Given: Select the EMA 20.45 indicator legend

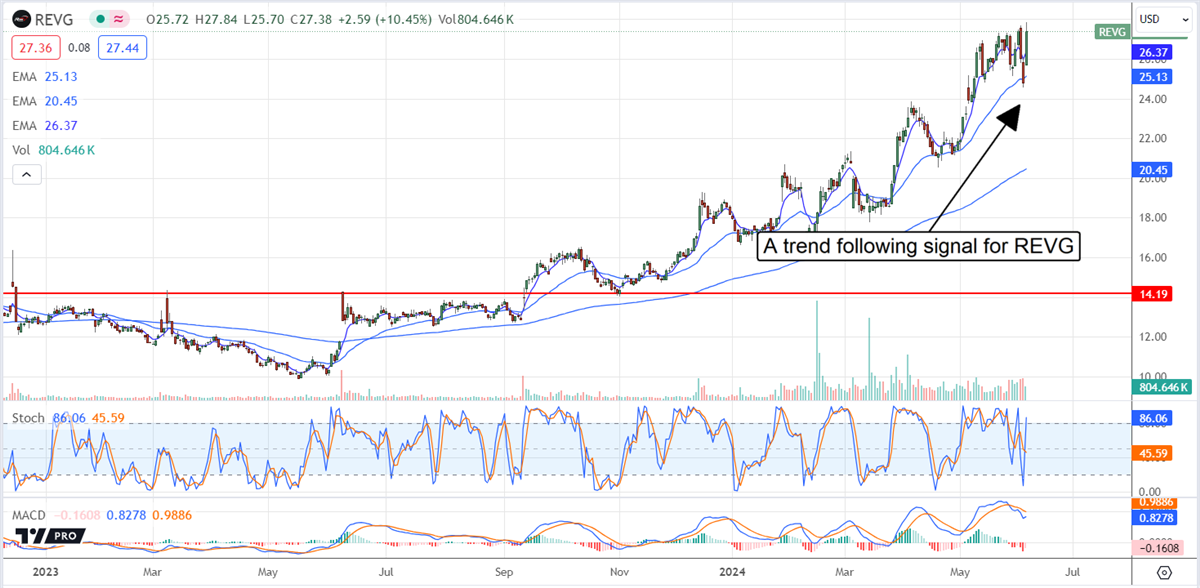Looking at the screenshot, I should pyautogui.click(x=44, y=100).
